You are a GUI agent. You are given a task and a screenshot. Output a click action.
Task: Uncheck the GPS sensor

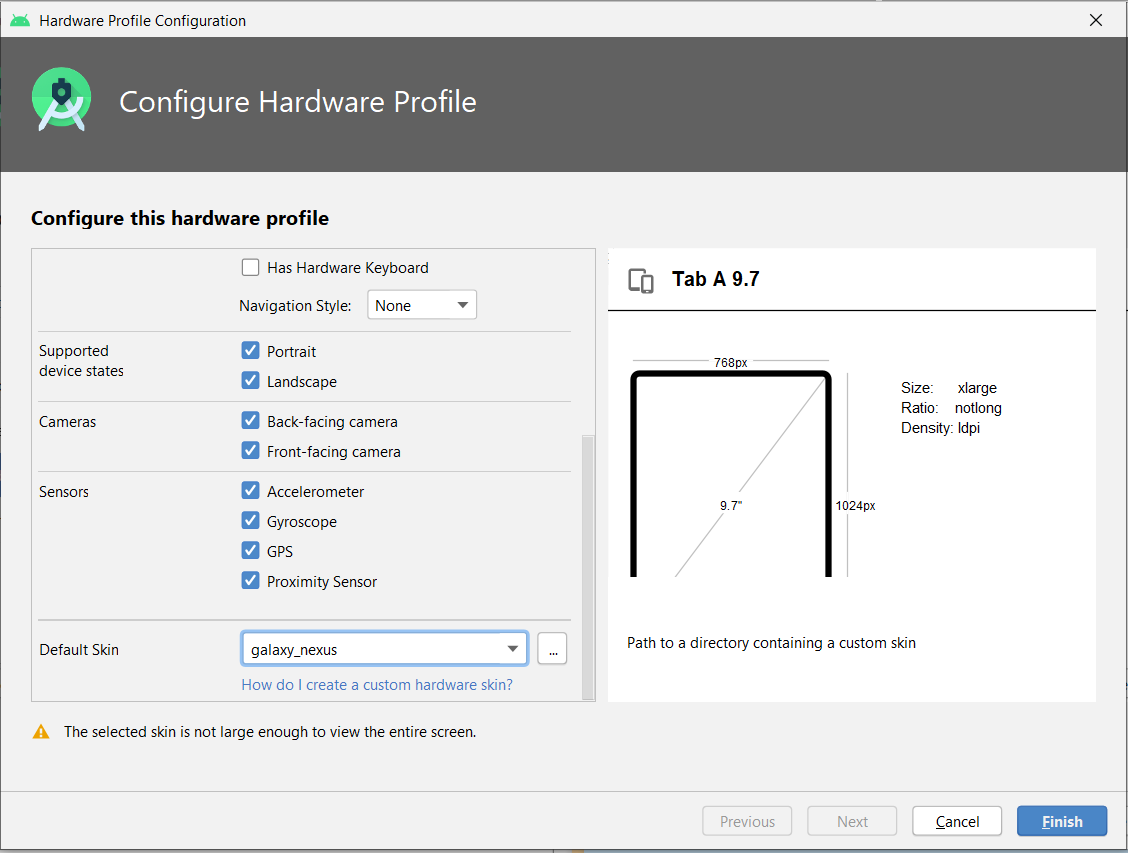coord(250,551)
